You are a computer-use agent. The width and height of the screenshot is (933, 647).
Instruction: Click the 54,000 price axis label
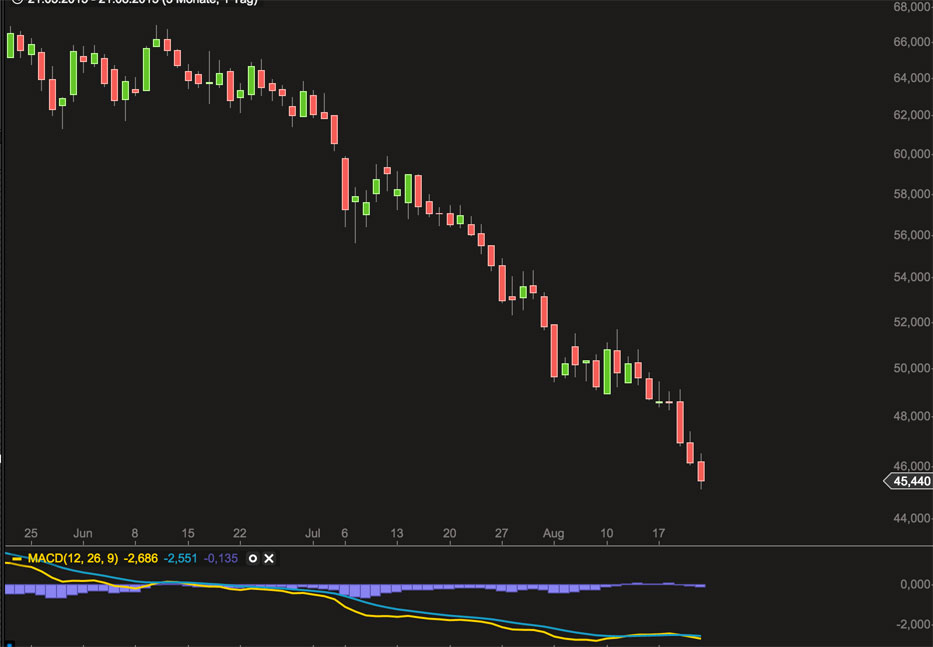point(912,277)
